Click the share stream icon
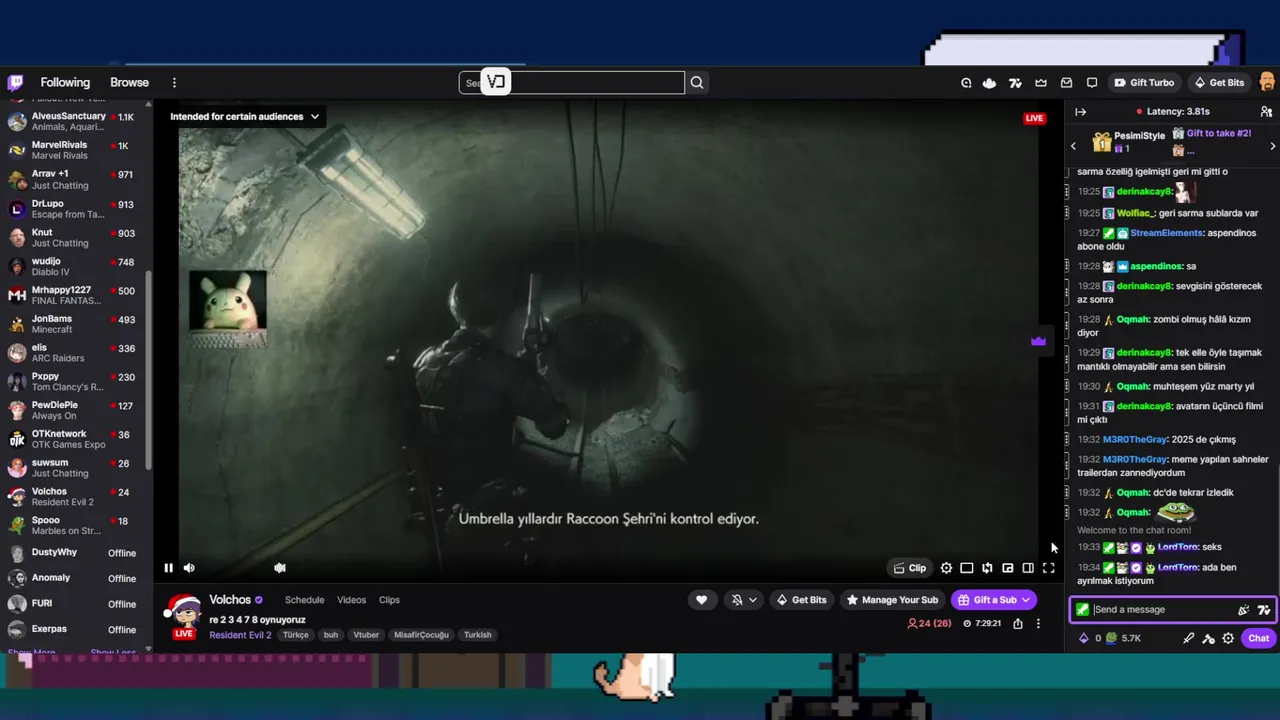This screenshot has height=720, width=1280. pyautogui.click(x=1018, y=624)
